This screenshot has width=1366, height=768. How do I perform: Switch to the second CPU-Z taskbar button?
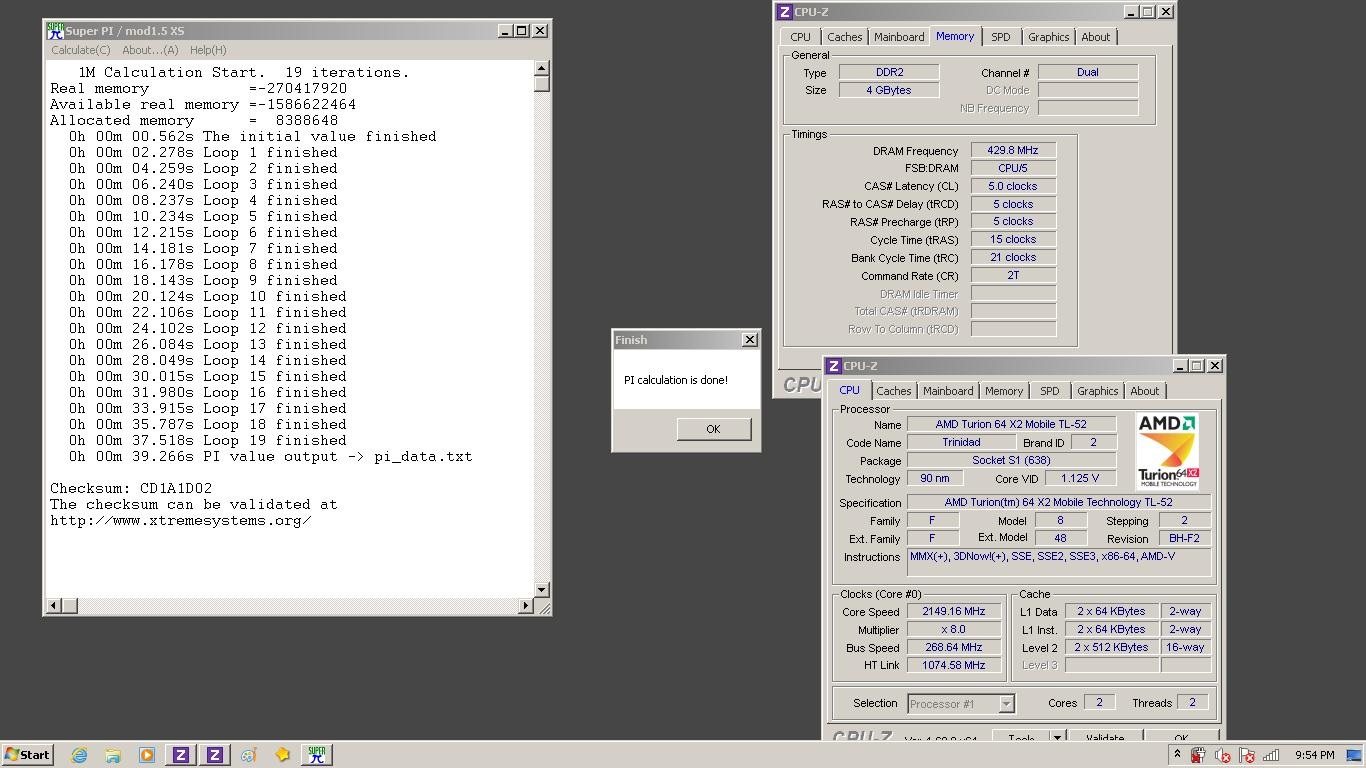click(x=215, y=755)
